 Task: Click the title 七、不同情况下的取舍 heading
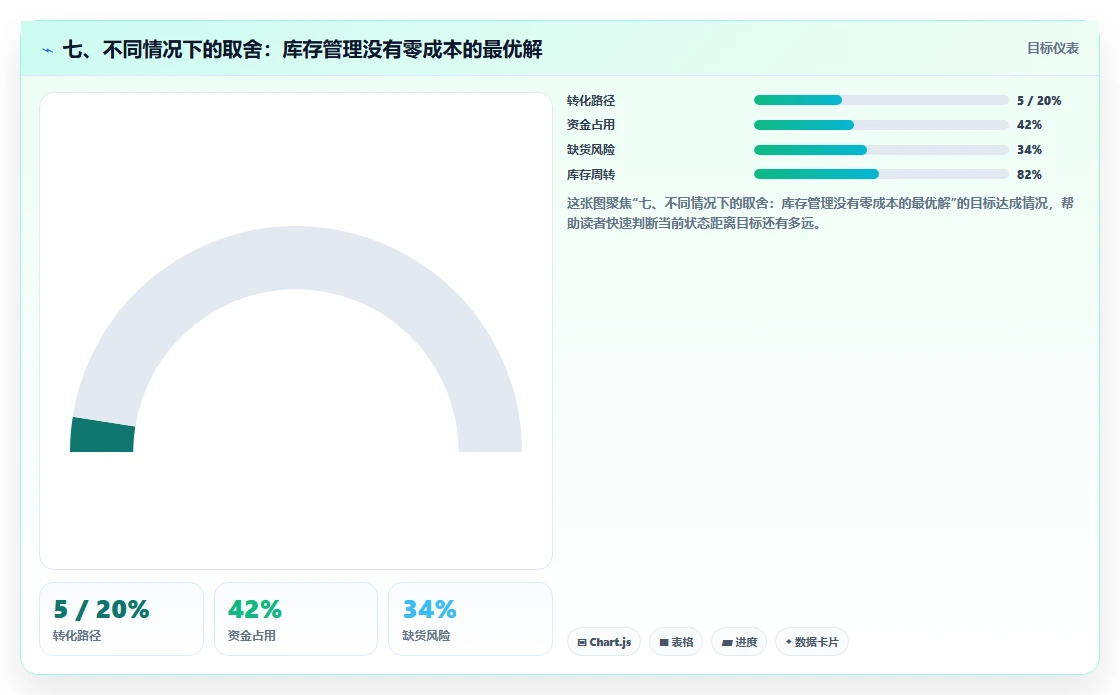point(303,49)
